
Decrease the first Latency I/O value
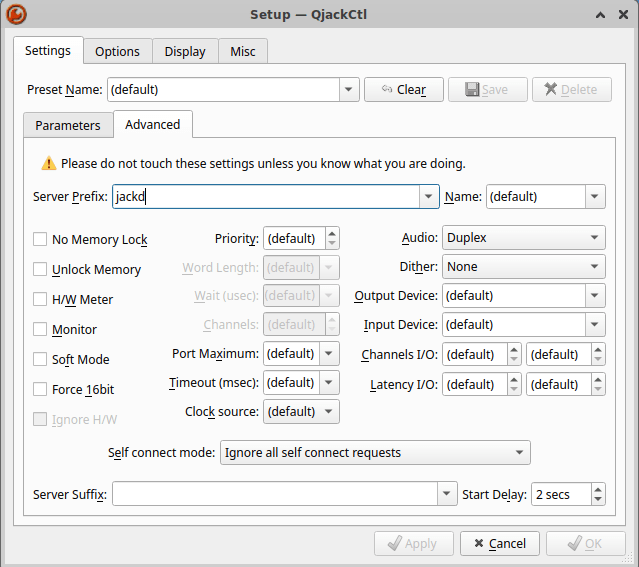(514, 389)
